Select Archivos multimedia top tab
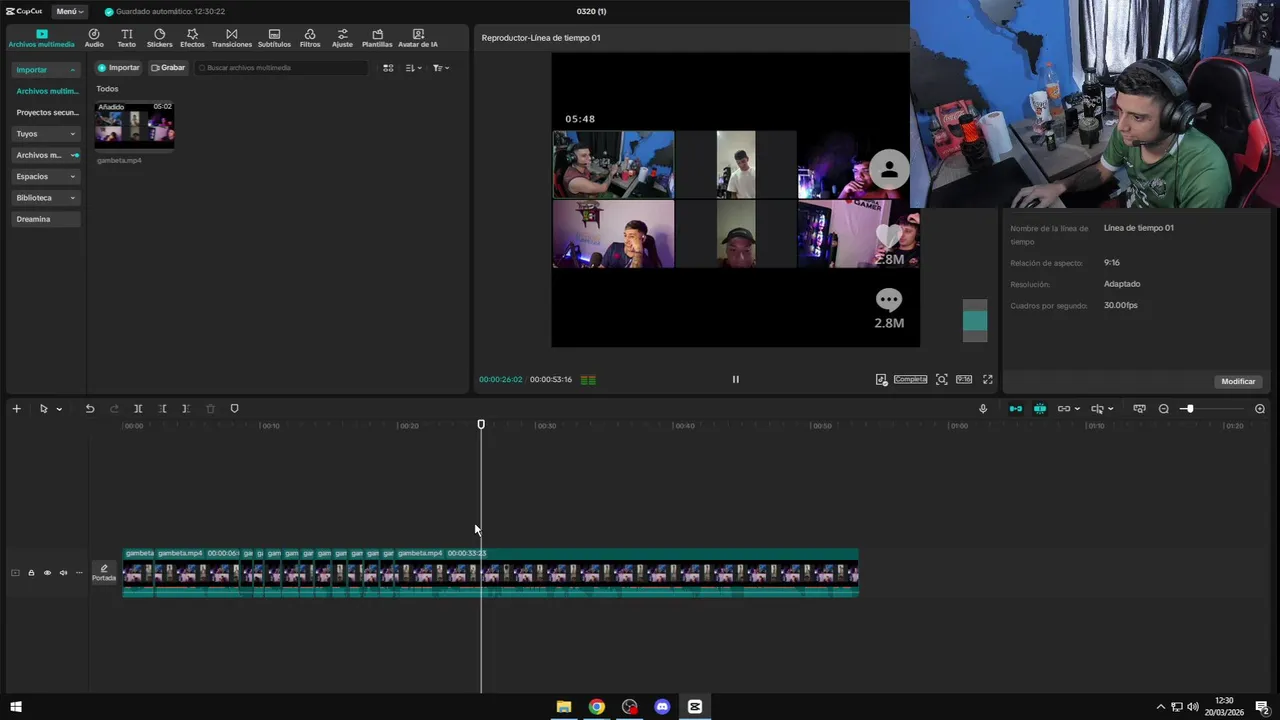 [x=41, y=38]
